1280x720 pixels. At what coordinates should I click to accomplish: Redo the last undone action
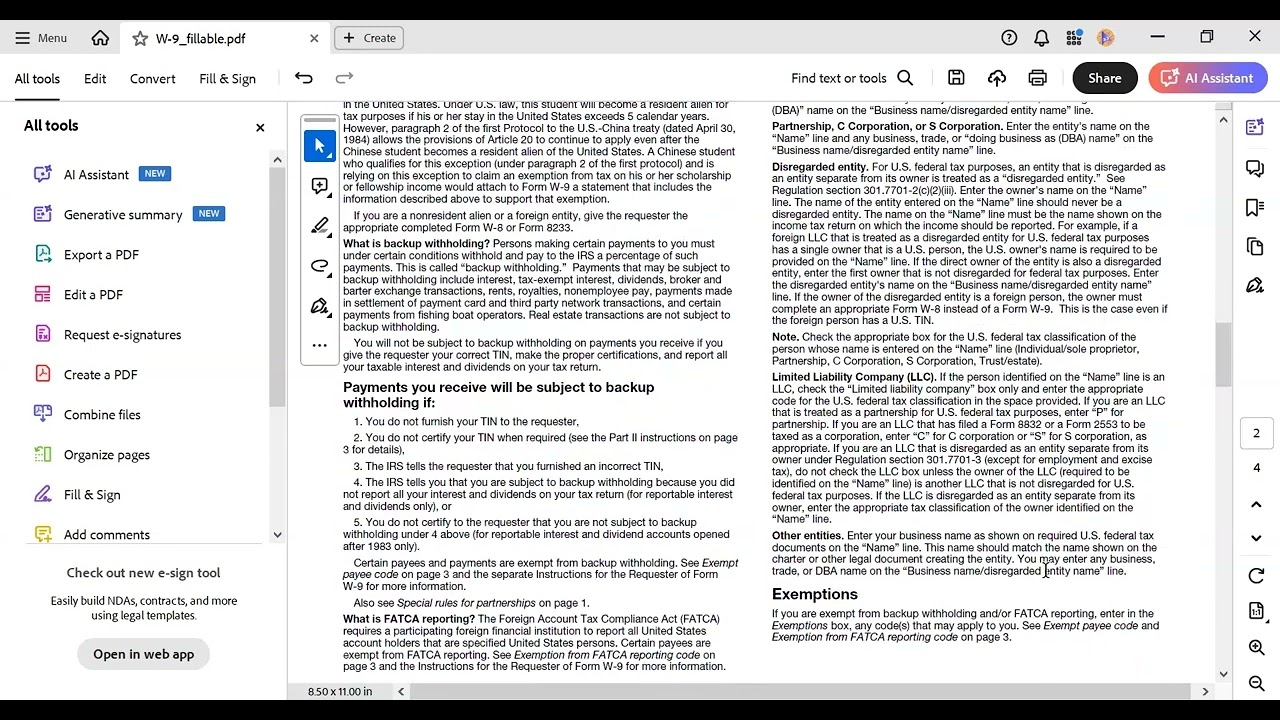(x=344, y=78)
